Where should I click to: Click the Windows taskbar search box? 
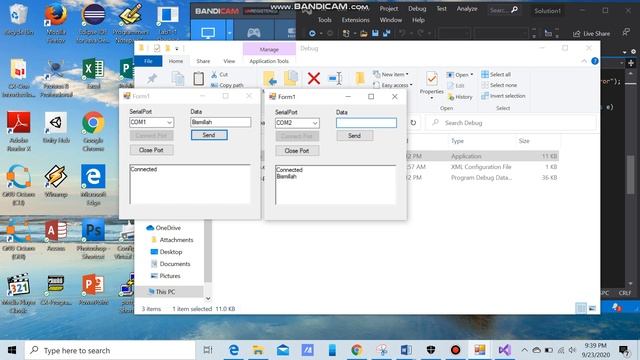tap(110, 350)
